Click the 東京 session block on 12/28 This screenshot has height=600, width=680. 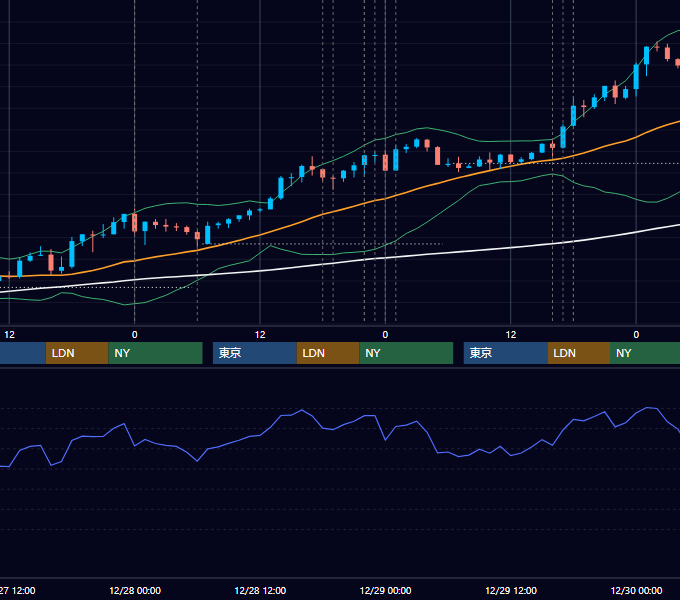tap(255, 353)
